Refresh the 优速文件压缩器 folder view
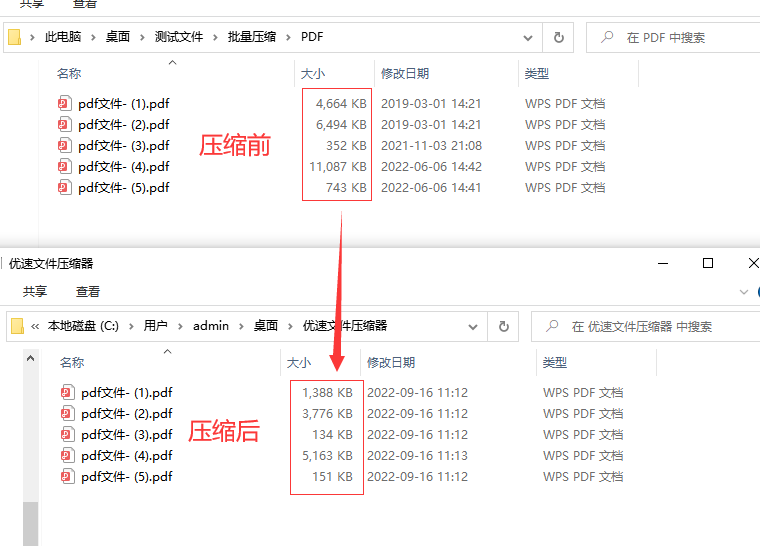This screenshot has width=760, height=546. [x=504, y=326]
